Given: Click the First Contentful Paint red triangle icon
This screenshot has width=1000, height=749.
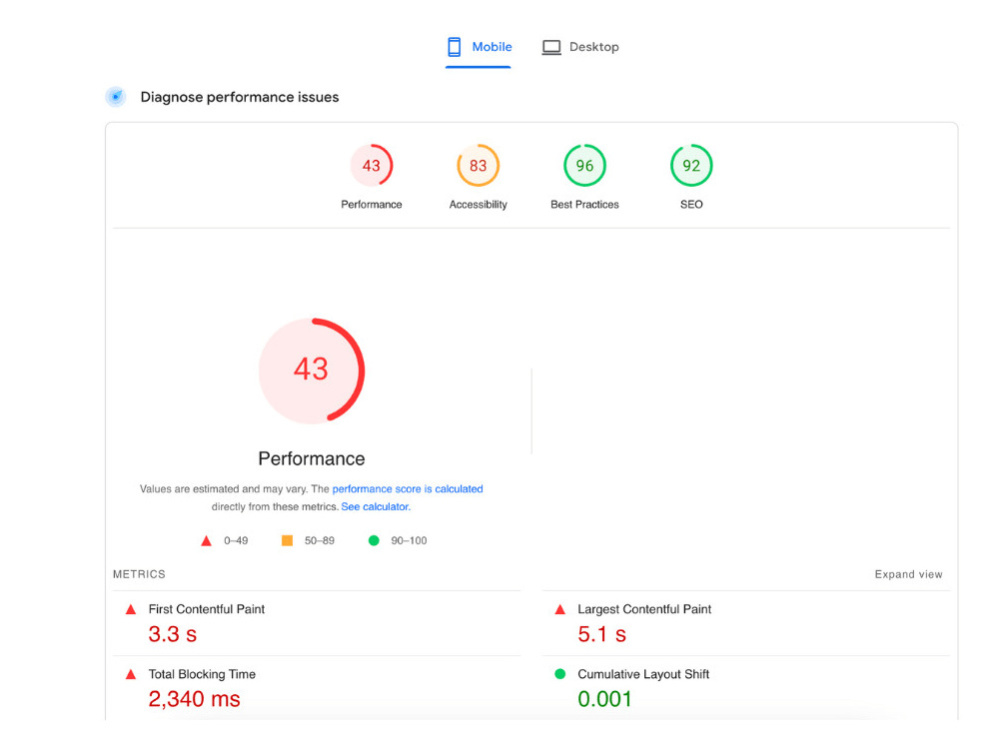Looking at the screenshot, I should (131, 609).
